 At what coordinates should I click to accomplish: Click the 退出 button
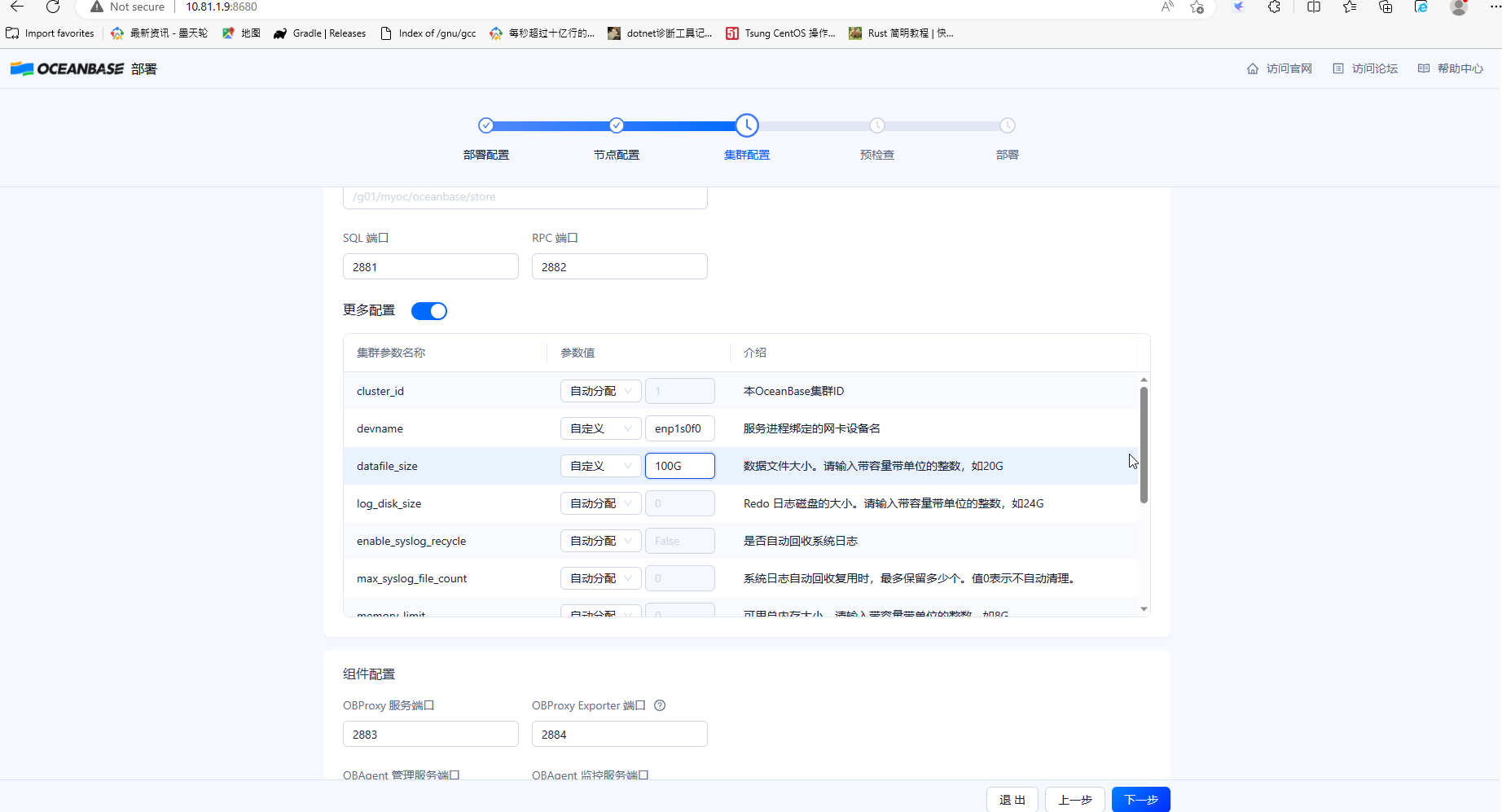tap(1012, 800)
